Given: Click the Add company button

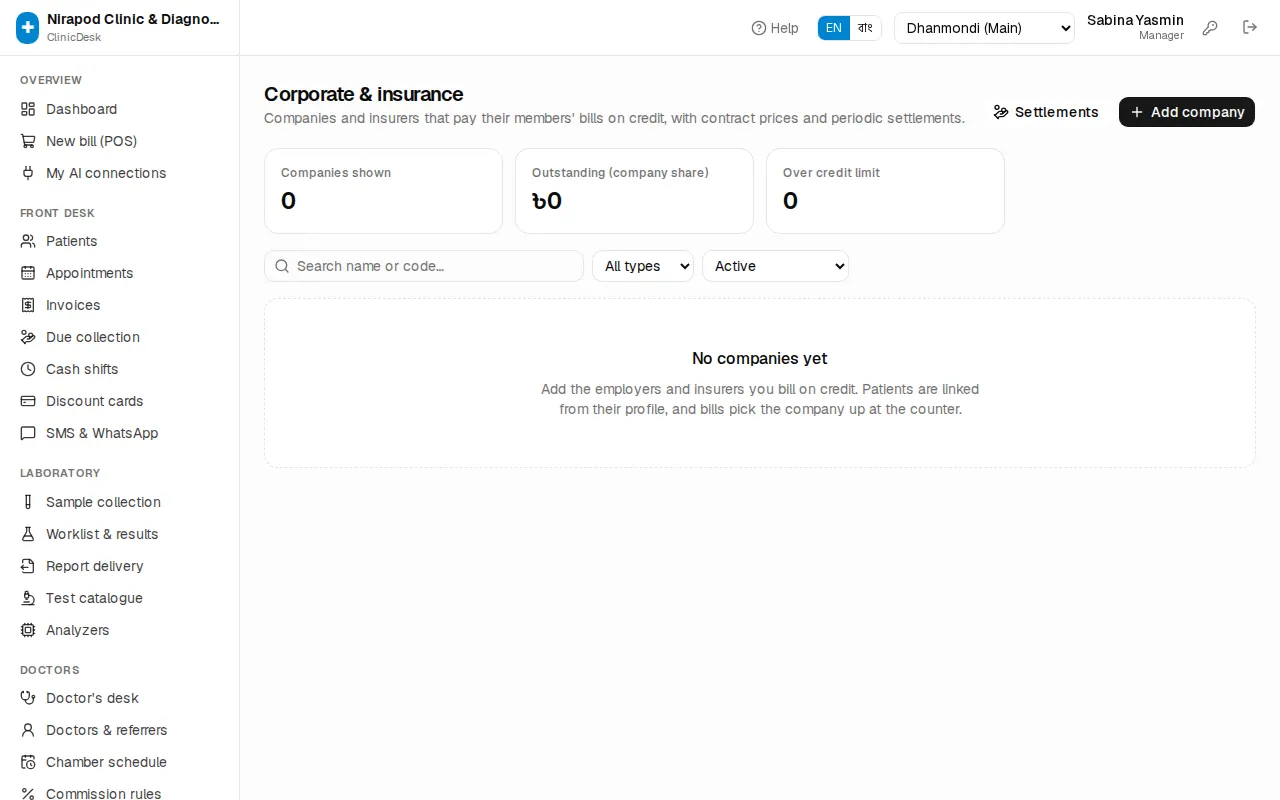Looking at the screenshot, I should [x=1187, y=112].
